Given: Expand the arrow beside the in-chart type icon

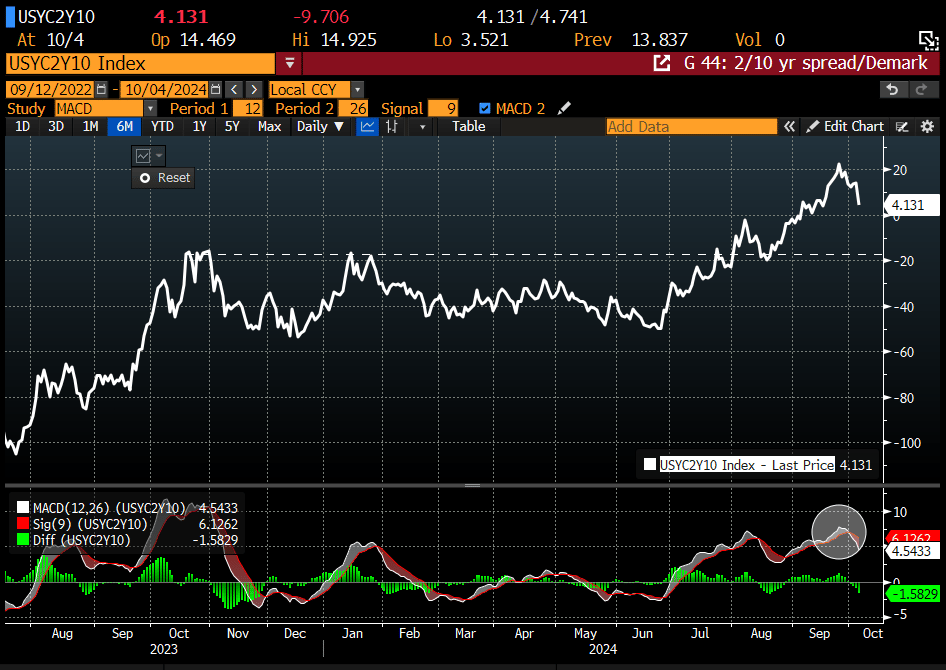Looking at the screenshot, I should pyautogui.click(x=159, y=156).
